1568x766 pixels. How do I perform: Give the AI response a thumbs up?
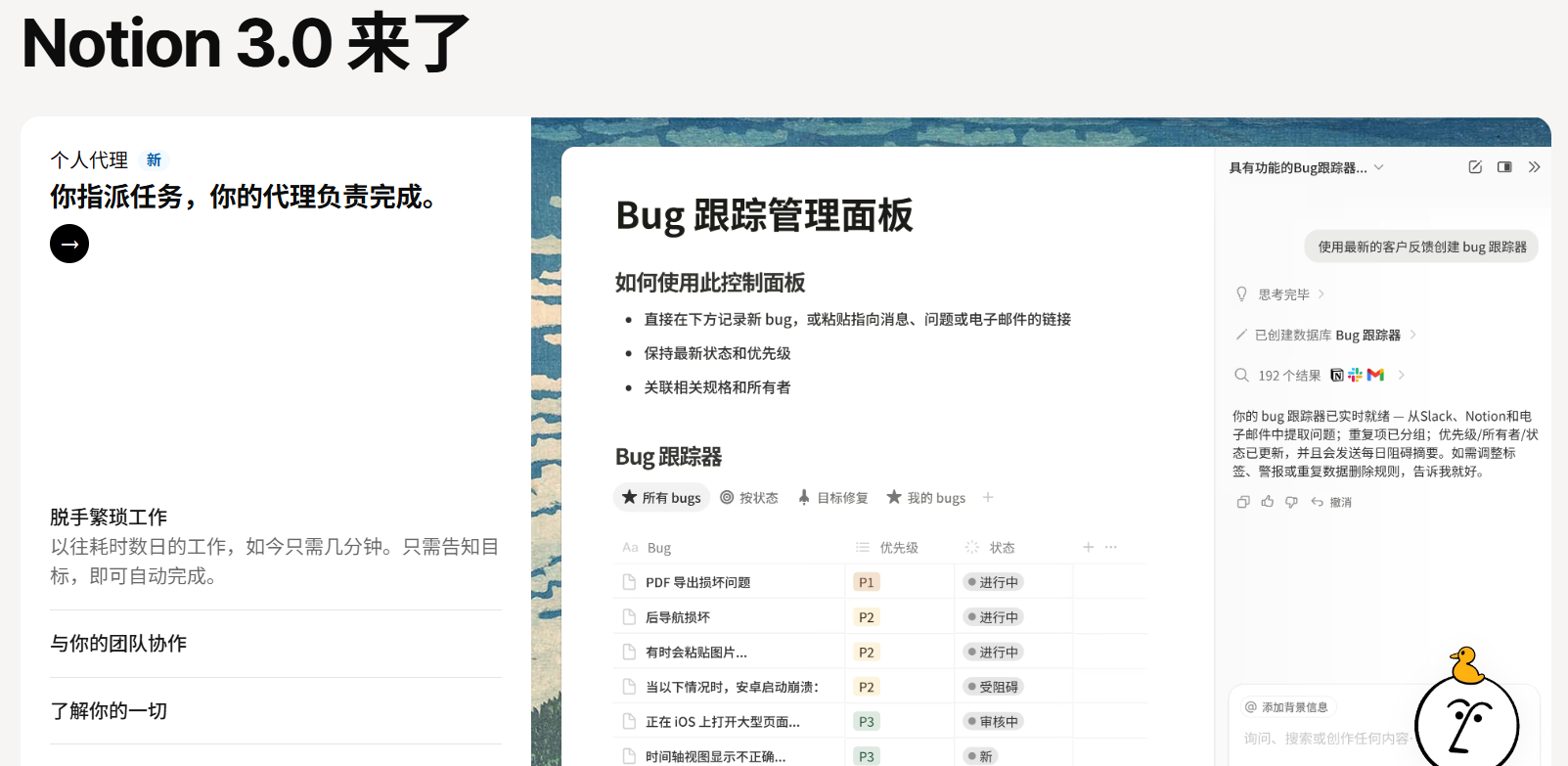[x=1268, y=502]
